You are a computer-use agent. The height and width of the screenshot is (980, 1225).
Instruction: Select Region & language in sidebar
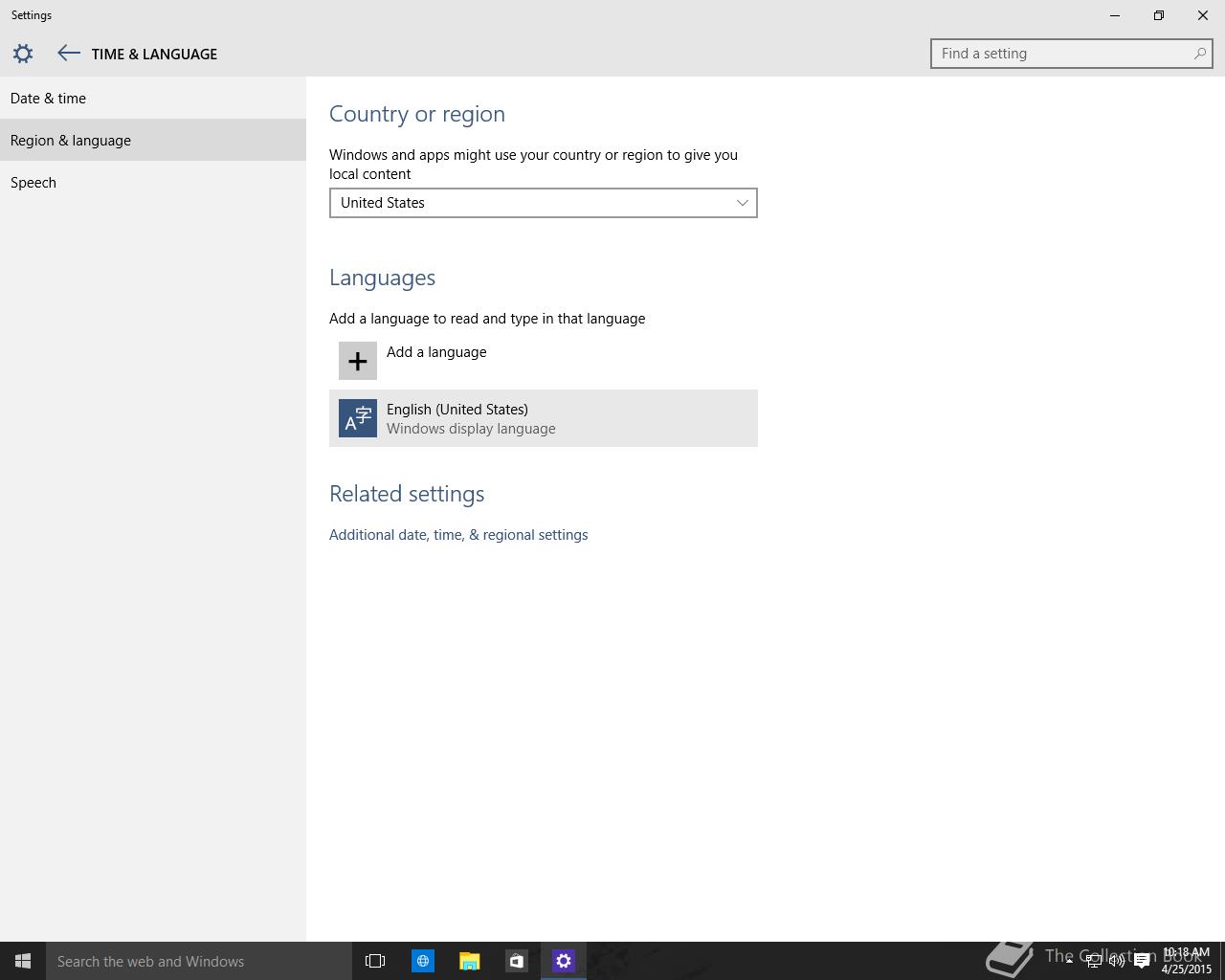(153, 140)
